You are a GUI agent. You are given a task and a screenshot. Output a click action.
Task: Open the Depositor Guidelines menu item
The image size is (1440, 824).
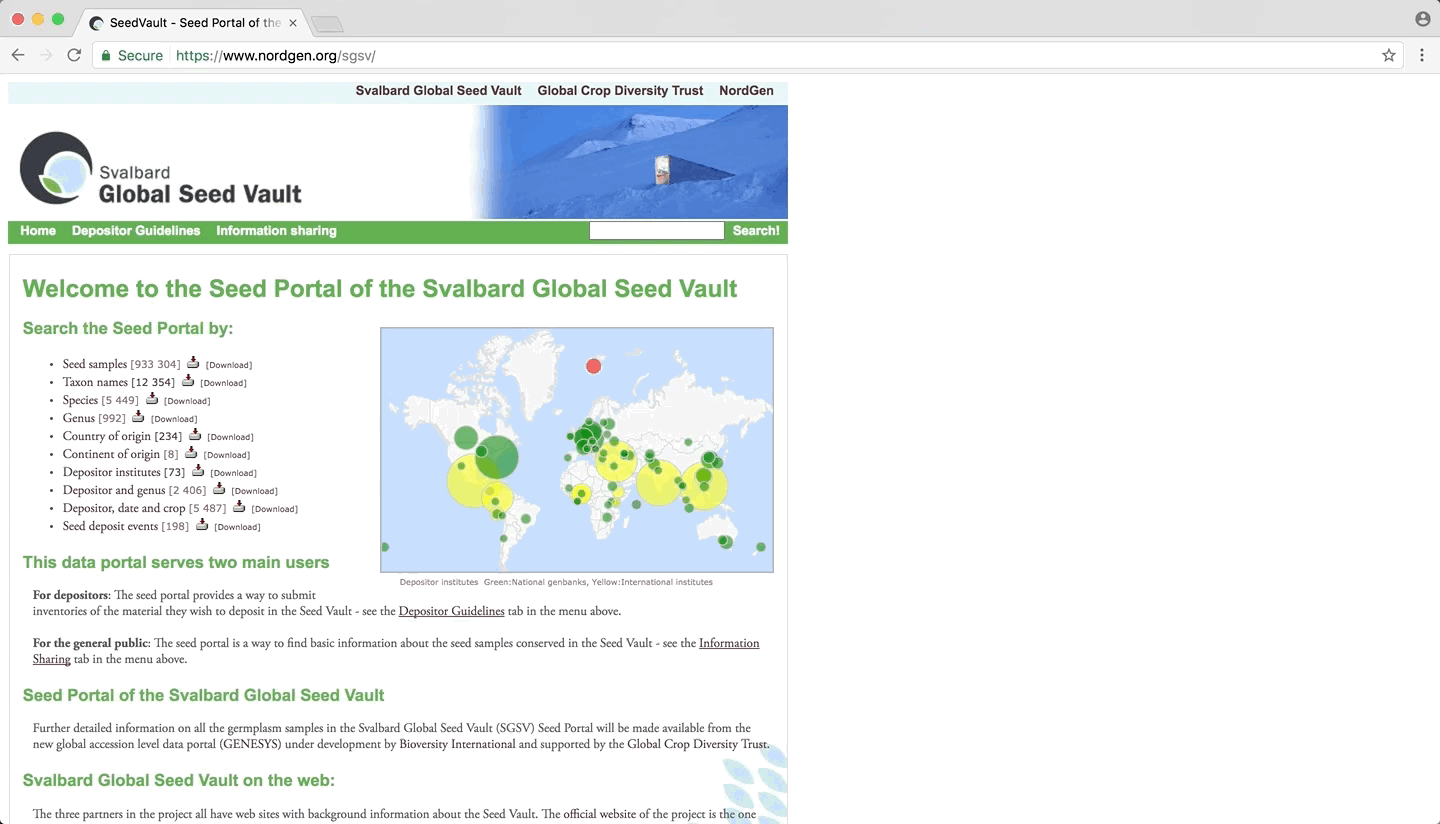pyautogui.click(x=136, y=231)
